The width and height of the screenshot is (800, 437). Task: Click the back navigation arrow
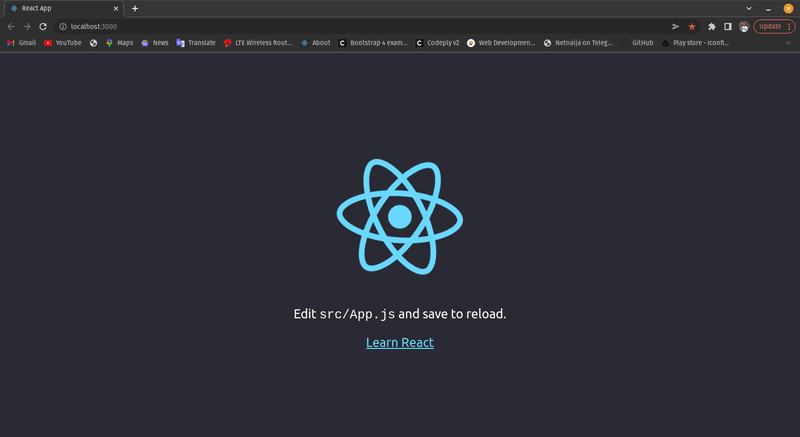pyautogui.click(x=11, y=27)
